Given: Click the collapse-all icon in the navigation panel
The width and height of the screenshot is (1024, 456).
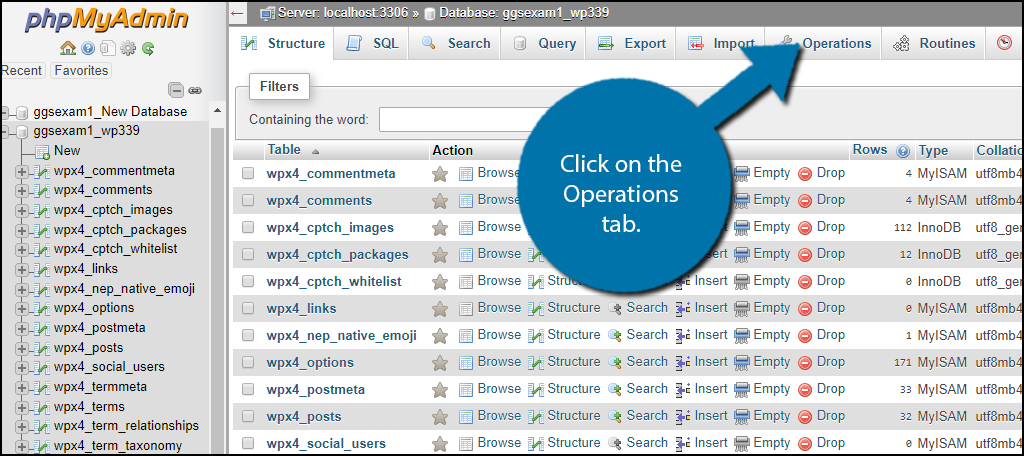Looking at the screenshot, I should pyautogui.click(x=176, y=90).
